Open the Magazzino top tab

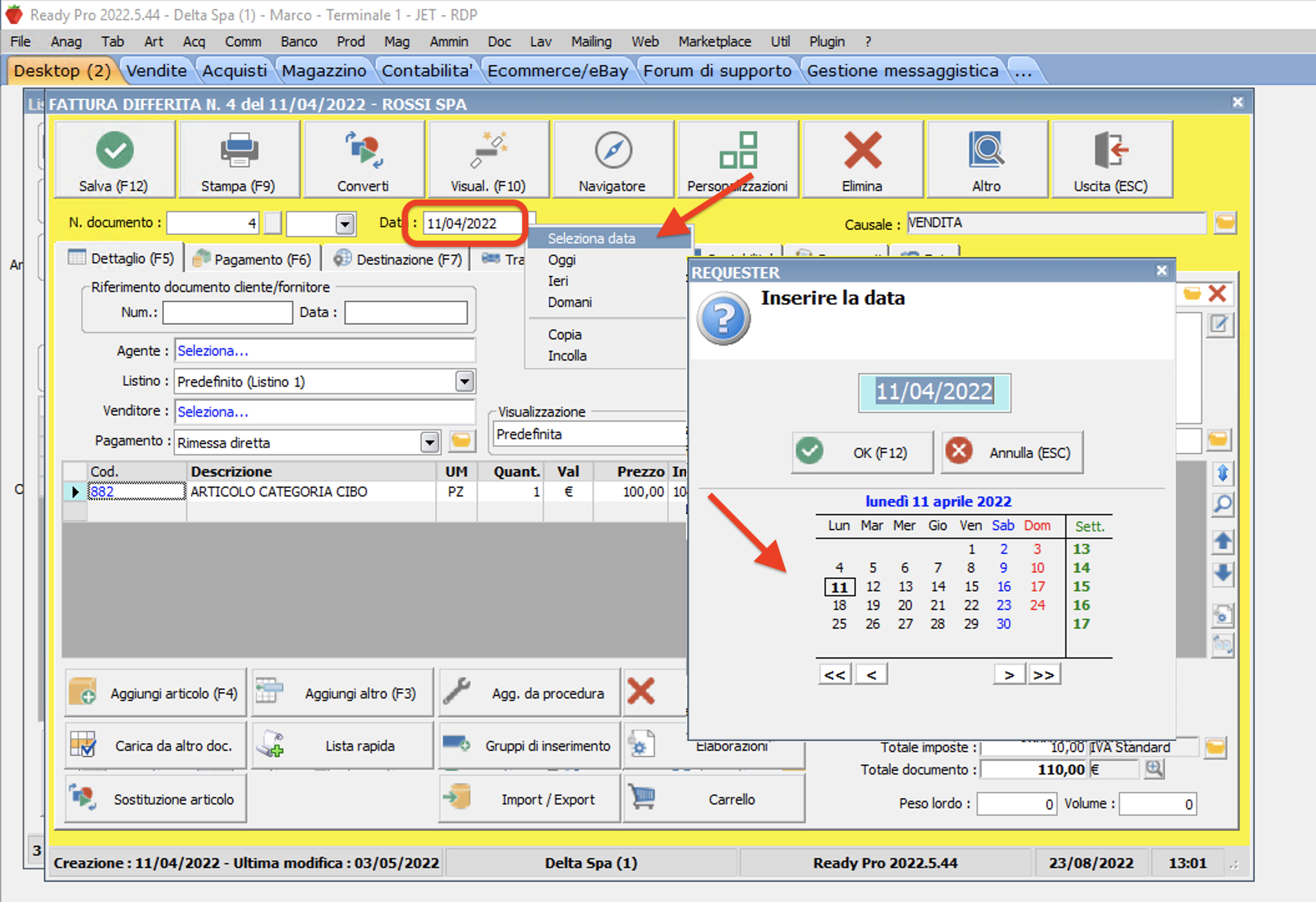pyautogui.click(x=324, y=70)
